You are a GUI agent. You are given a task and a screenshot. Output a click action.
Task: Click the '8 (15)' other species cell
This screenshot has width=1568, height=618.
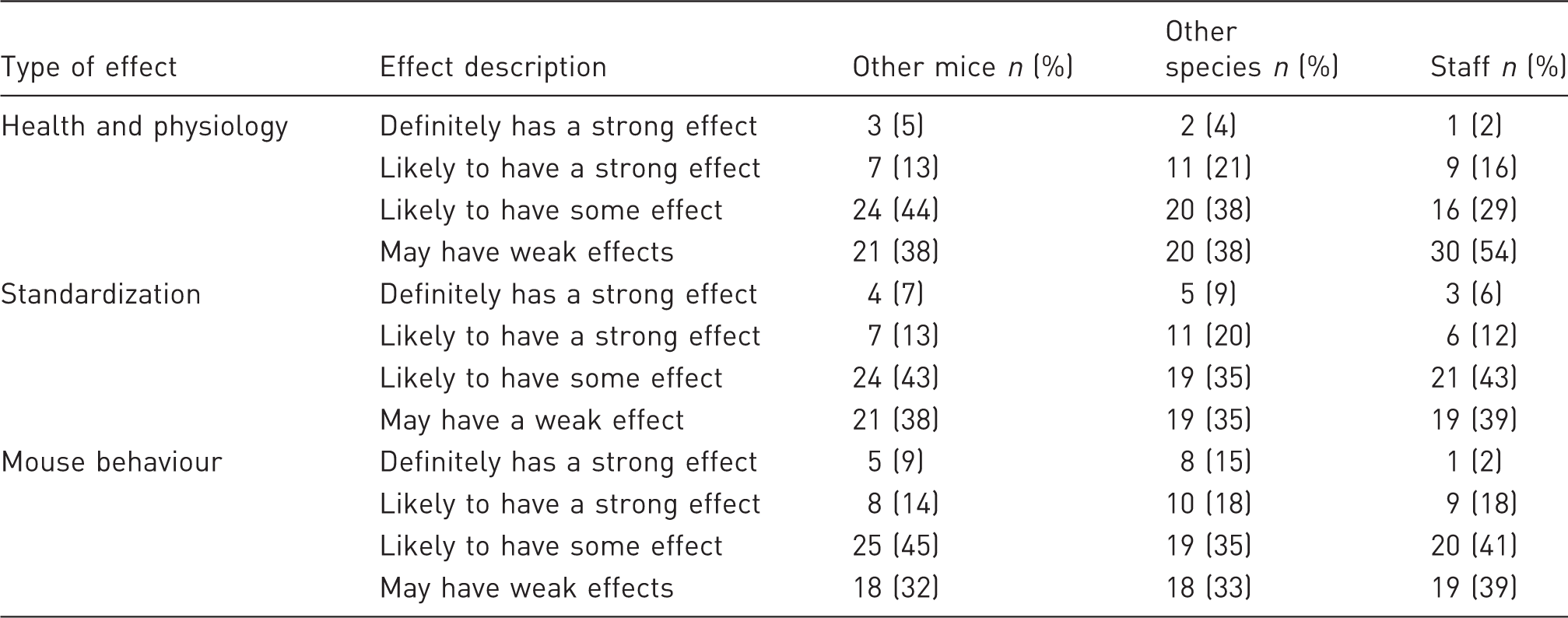click(1215, 462)
